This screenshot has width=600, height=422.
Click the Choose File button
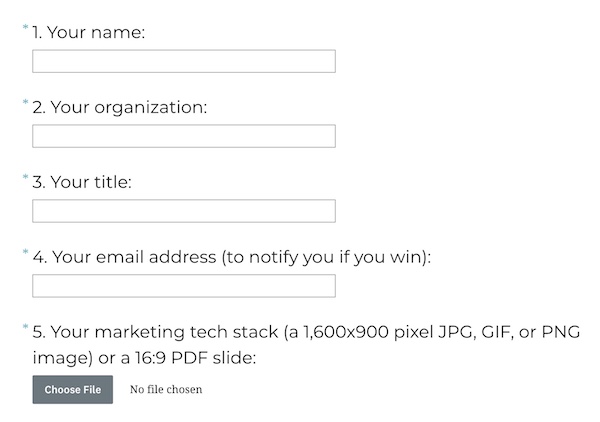click(73, 389)
